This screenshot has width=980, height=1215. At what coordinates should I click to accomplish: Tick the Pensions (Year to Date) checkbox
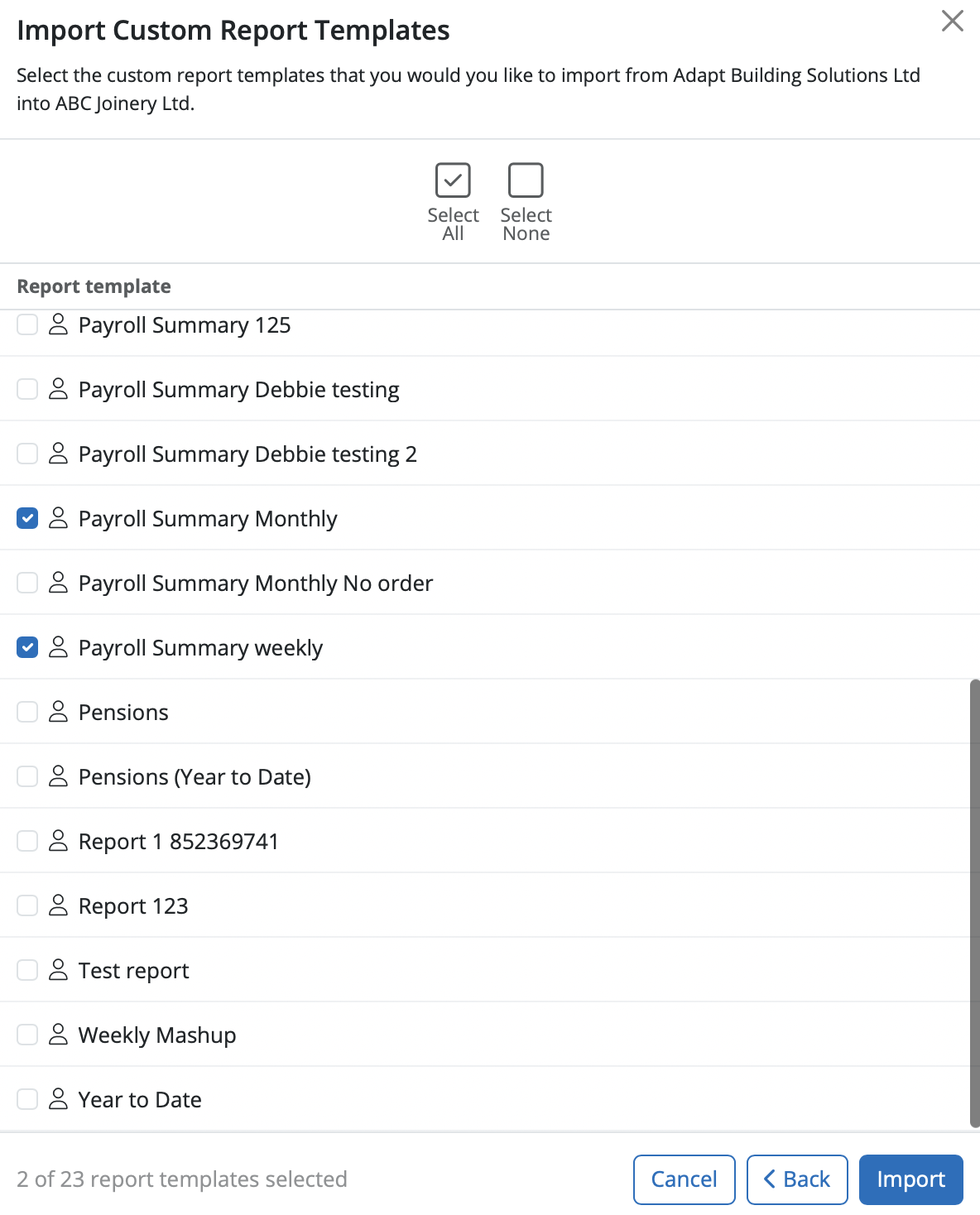[x=27, y=776]
